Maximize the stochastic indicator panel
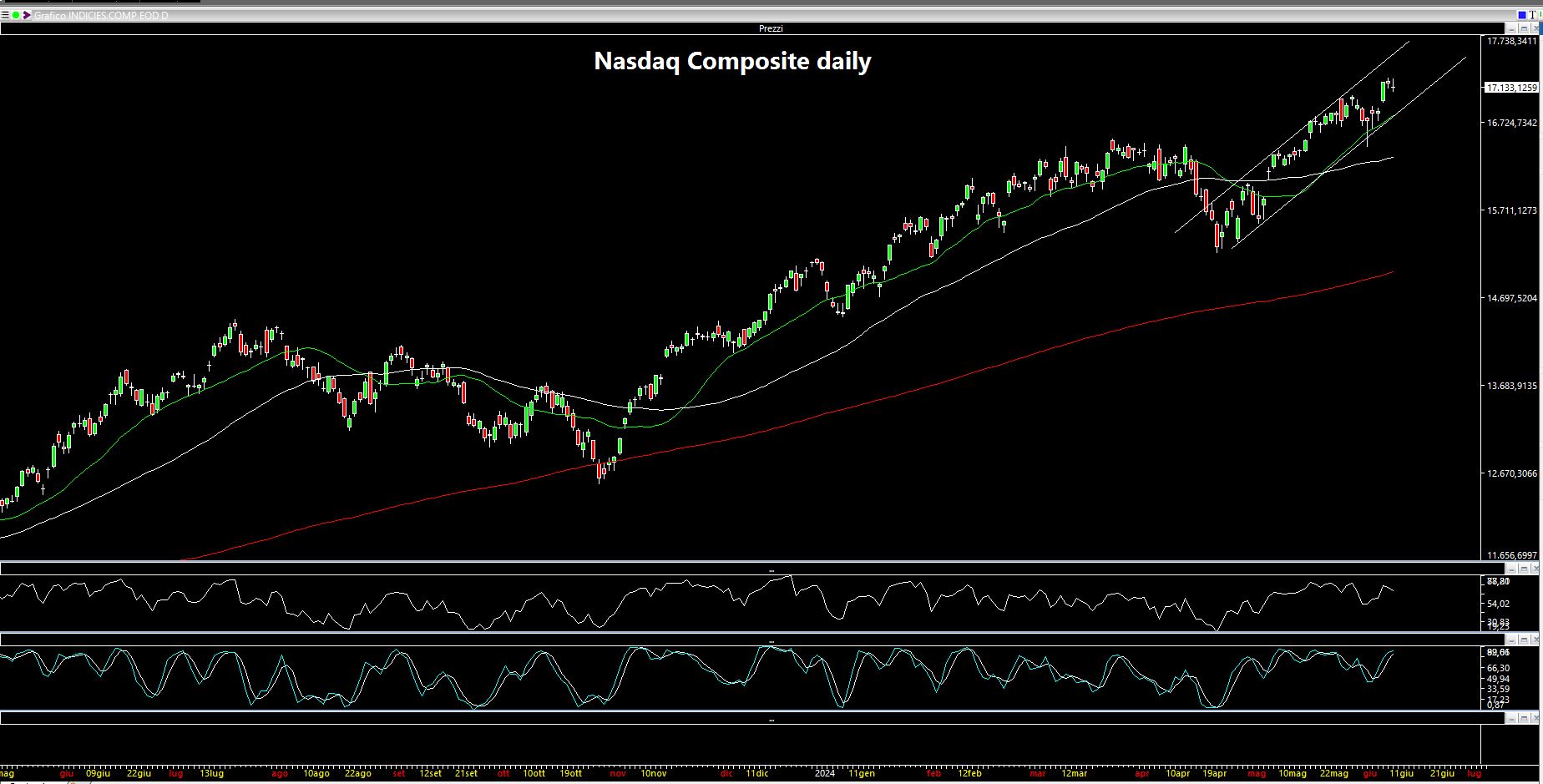1543x784 pixels. click(x=1524, y=640)
